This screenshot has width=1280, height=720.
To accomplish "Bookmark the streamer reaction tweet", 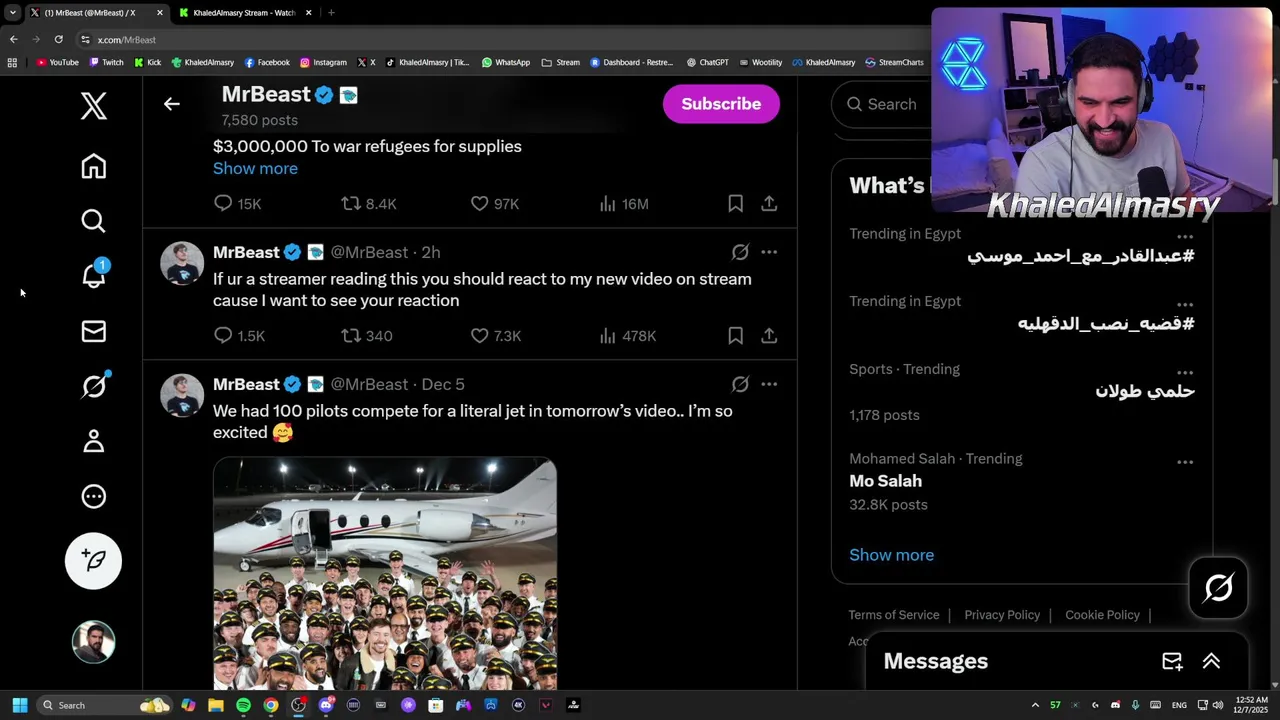I will tap(735, 336).
